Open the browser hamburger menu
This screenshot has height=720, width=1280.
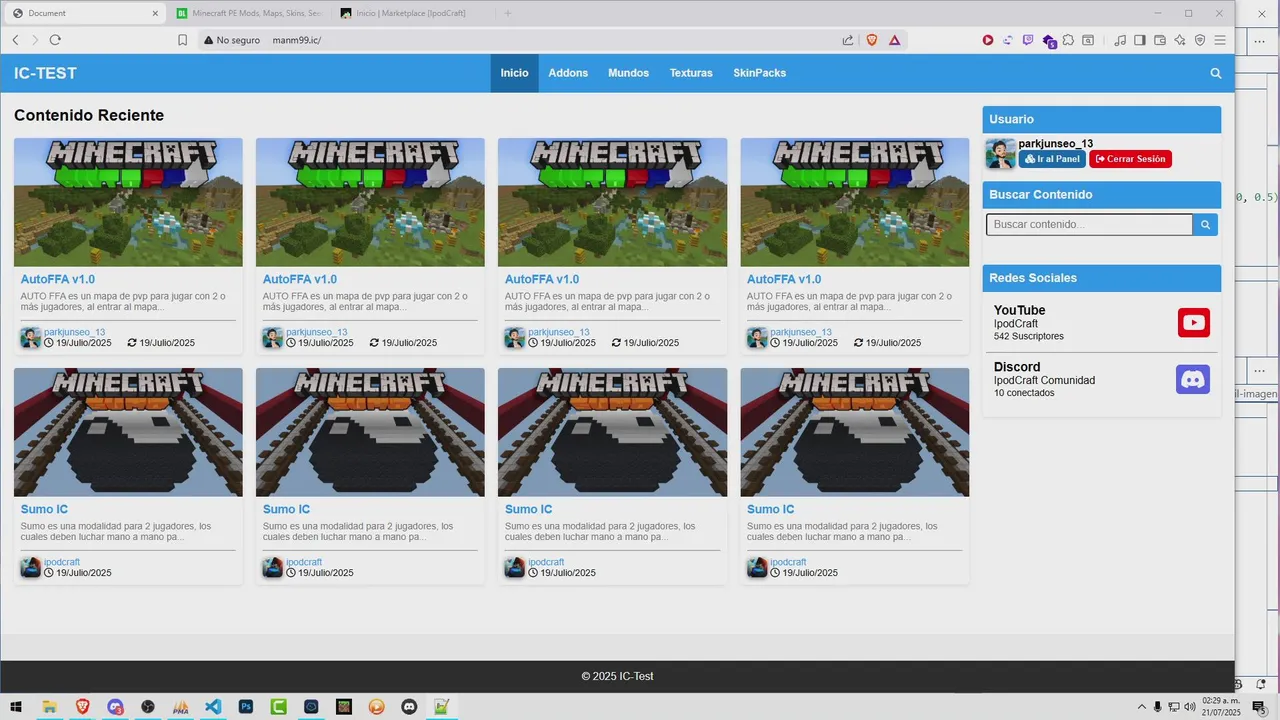pyautogui.click(x=1220, y=40)
